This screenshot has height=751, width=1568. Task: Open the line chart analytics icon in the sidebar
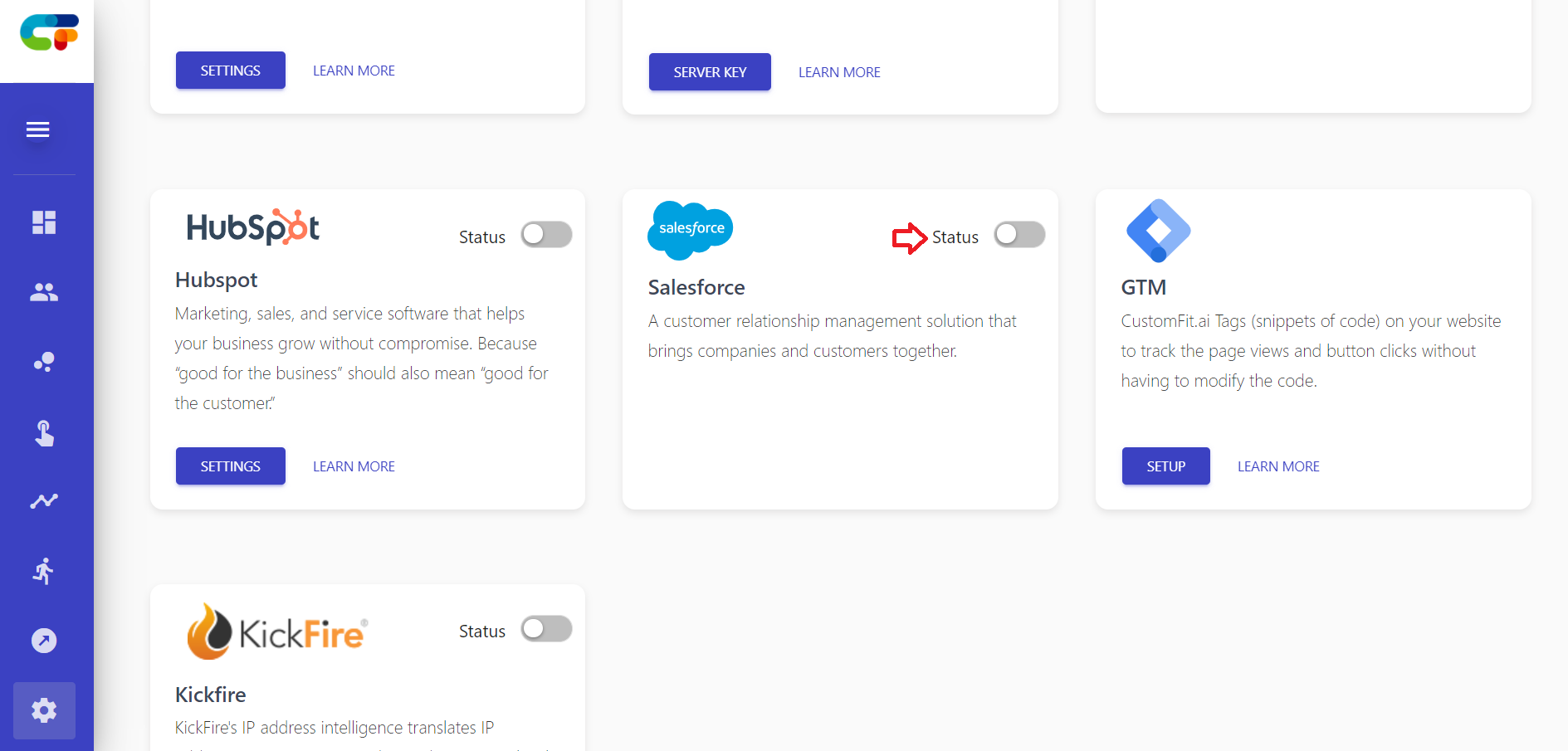coord(44,500)
